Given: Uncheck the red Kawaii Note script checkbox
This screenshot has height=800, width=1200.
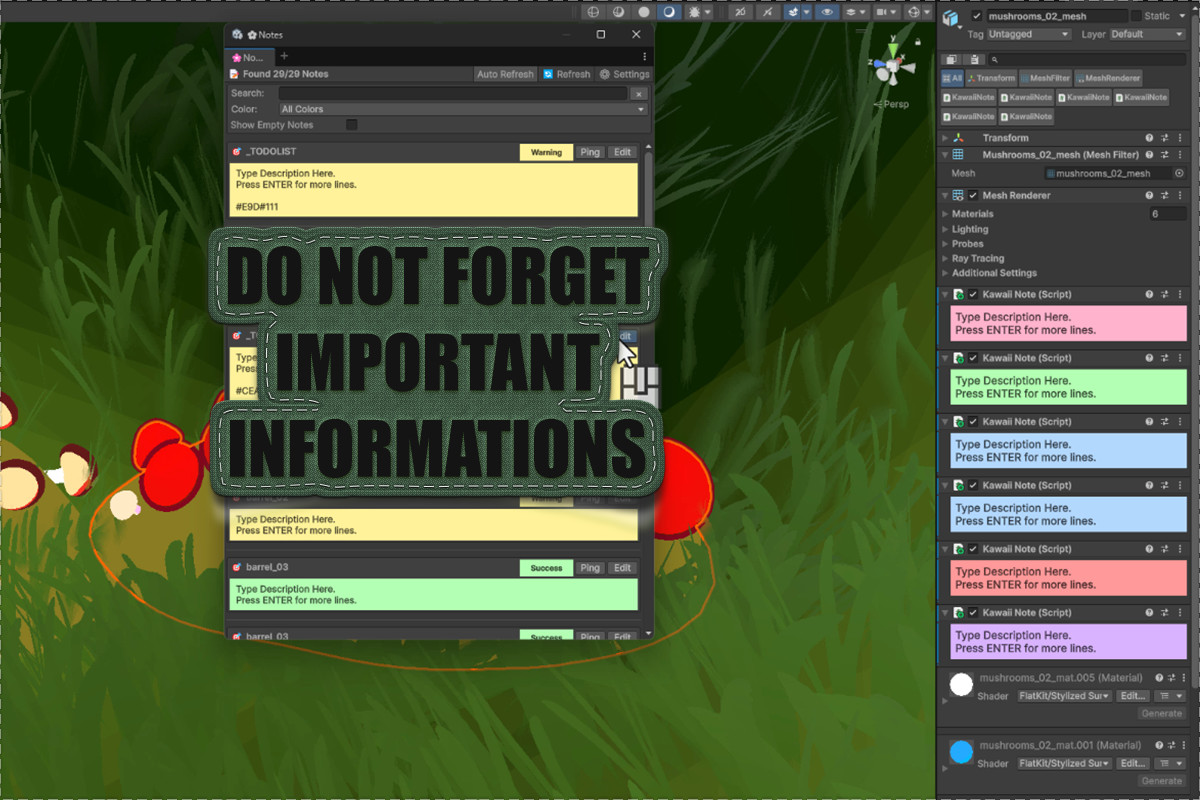Looking at the screenshot, I should [973, 549].
